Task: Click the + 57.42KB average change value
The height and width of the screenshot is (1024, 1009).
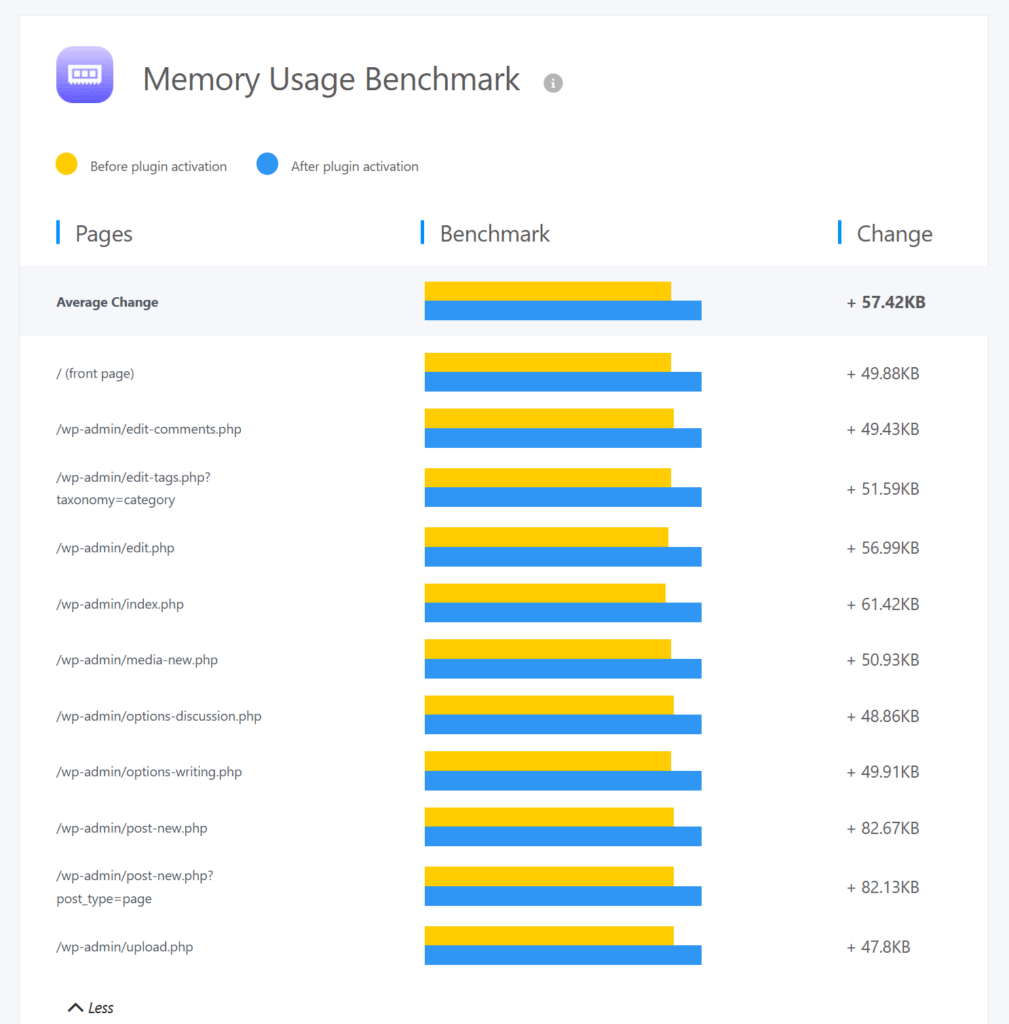Action: (886, 302)
